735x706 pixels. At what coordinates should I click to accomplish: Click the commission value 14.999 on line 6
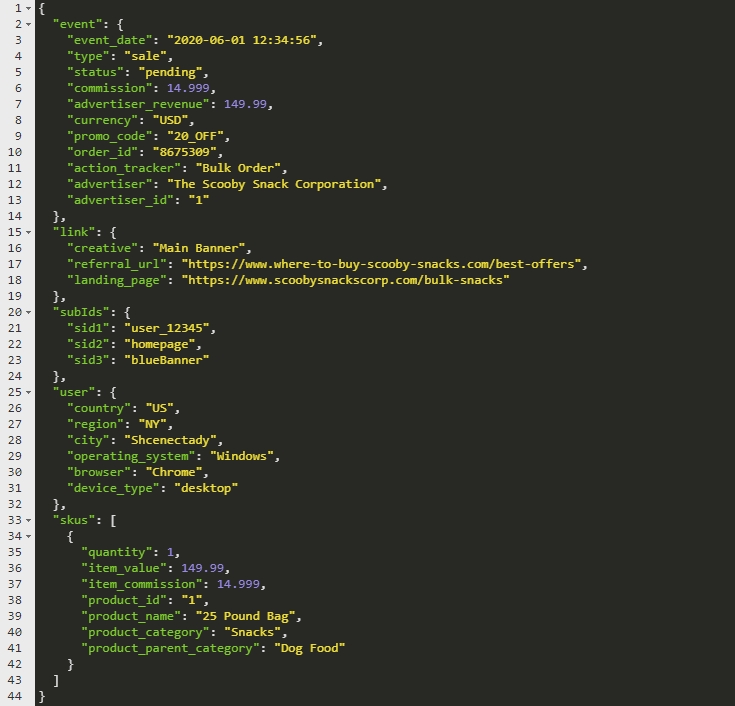pos(188,88)
